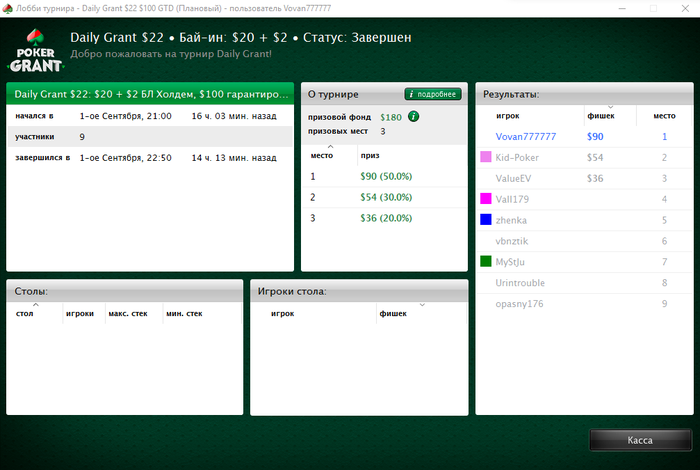700x470 pixels.
Task: Click Vovan777777's $90 winnings cell
Action: click(x=595, y=137)
